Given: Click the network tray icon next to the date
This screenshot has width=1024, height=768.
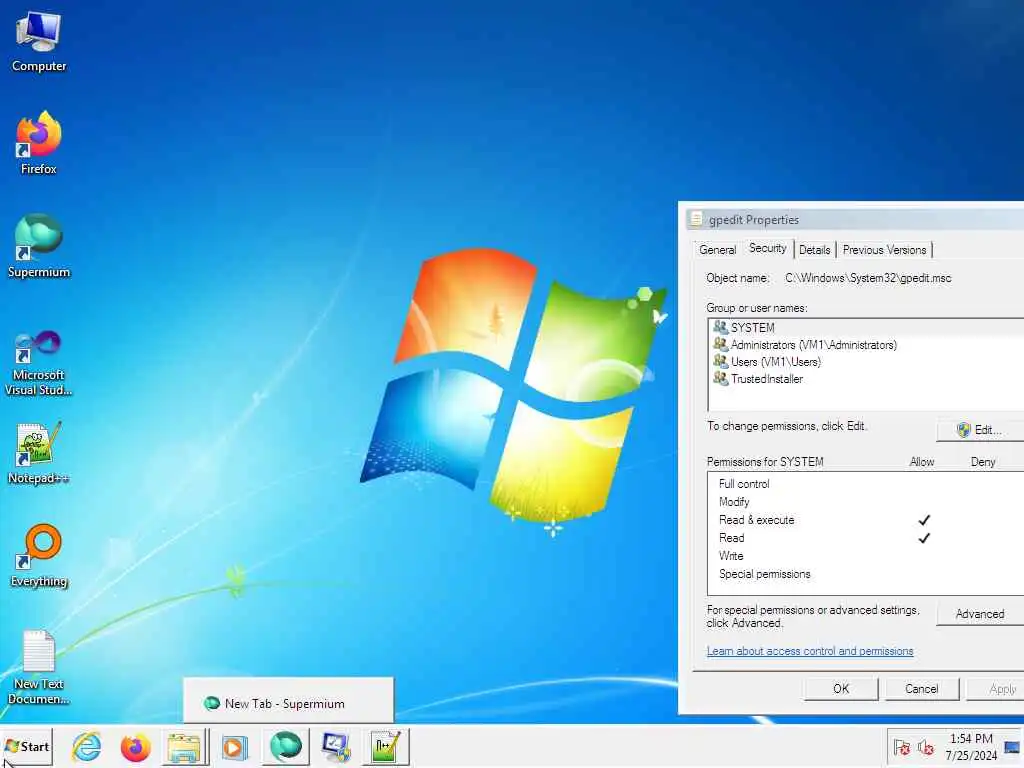Looking at the screenshot, I should tap(1012, 747).
